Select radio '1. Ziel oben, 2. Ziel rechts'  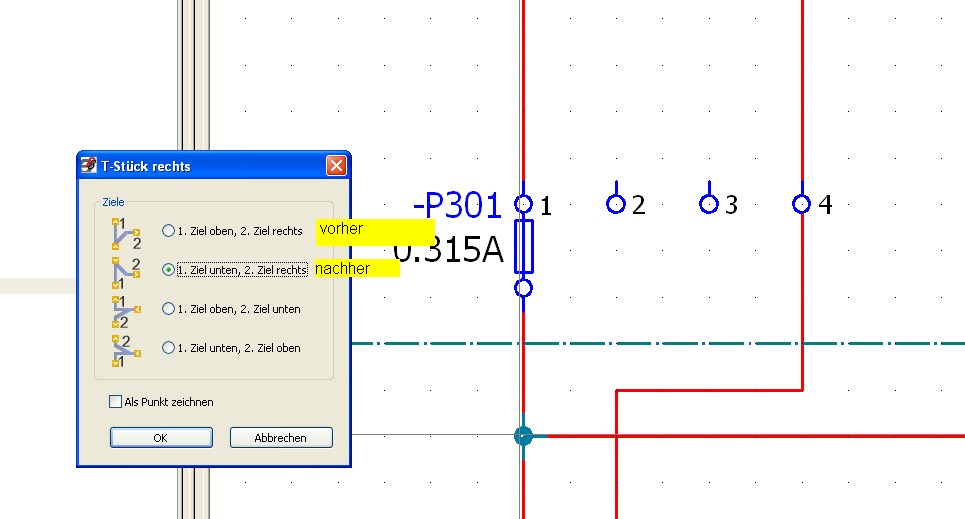point(168,231)
